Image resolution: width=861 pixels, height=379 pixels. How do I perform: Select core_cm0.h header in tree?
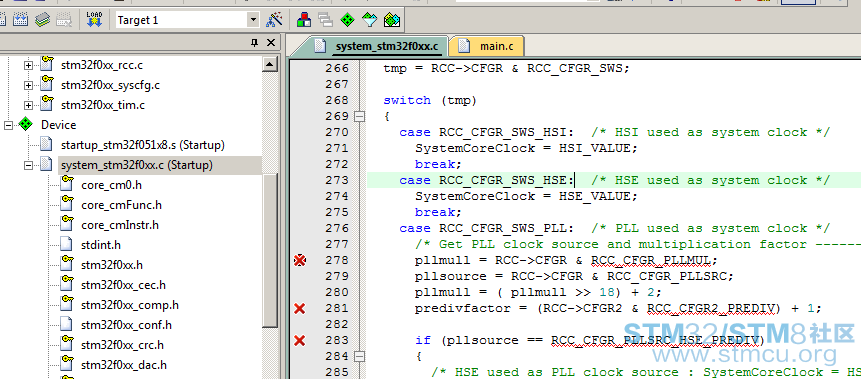[x=111, y=185]
